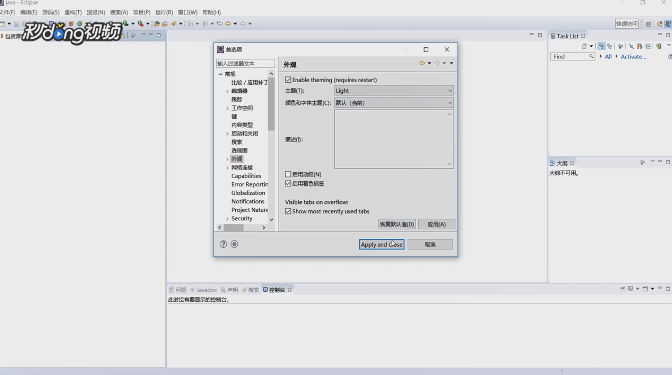Open the Edit (E) menu
Viewport: 672px width, 375px height.
pos(29,12)
